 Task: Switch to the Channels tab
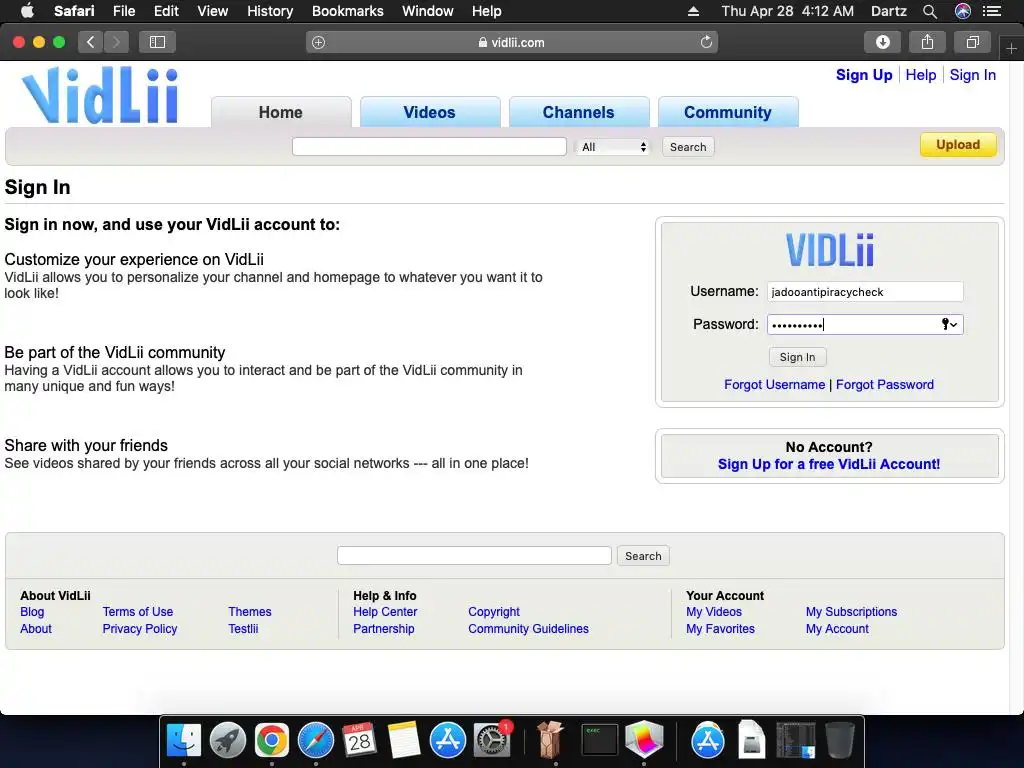[579, 112]
